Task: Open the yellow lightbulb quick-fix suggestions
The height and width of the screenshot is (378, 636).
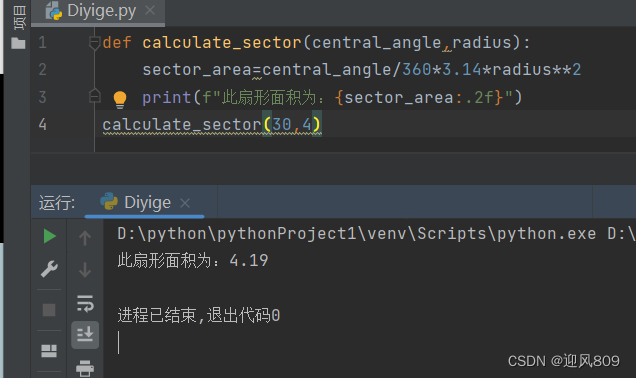Action: [120, 99]
